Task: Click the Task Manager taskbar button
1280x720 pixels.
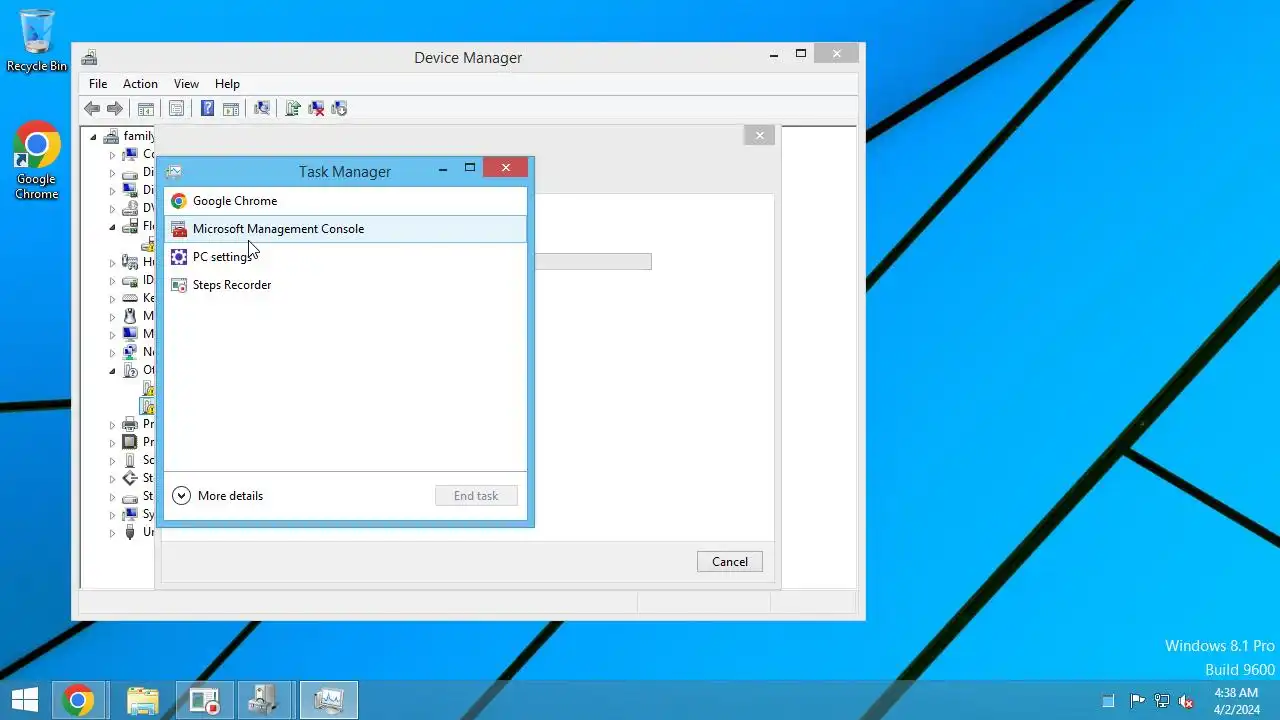Action: tap(328, 700)
